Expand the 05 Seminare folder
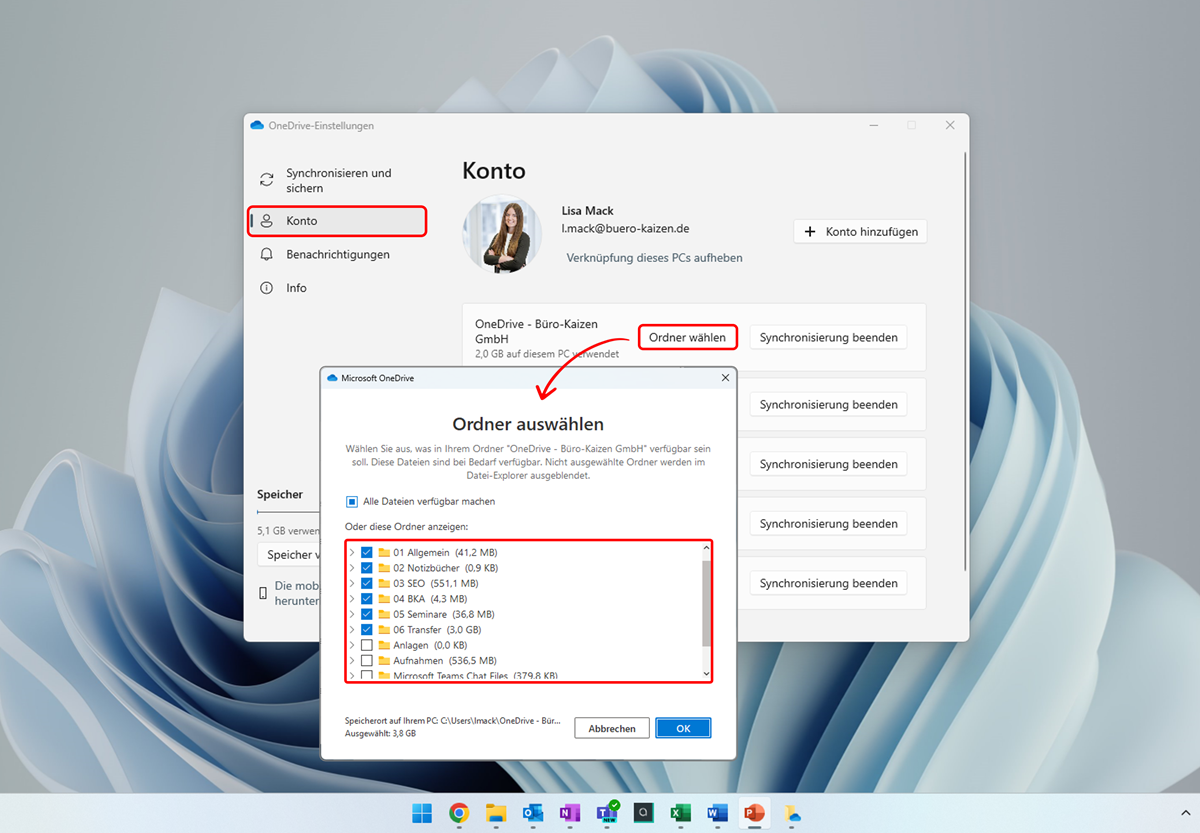The width and height of the screenshot is (1200, 833). pos(351,614)
